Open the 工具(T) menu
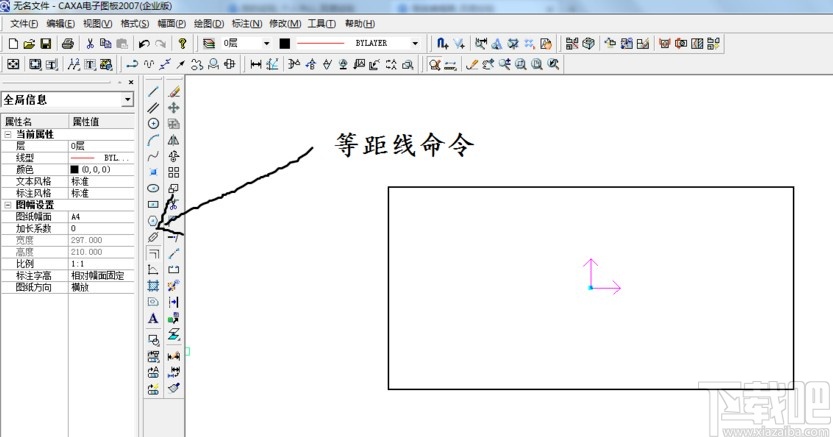Image resolution: width=833 pixels, height=437 pixels. point(321,24)
